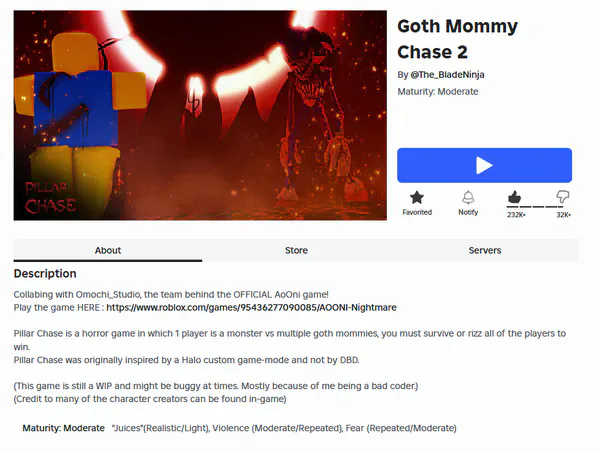Image resolution: width=600 pixels, height=452 pixels.
Task: Click the thumbs down dislike icon
Action: point(563,197)
